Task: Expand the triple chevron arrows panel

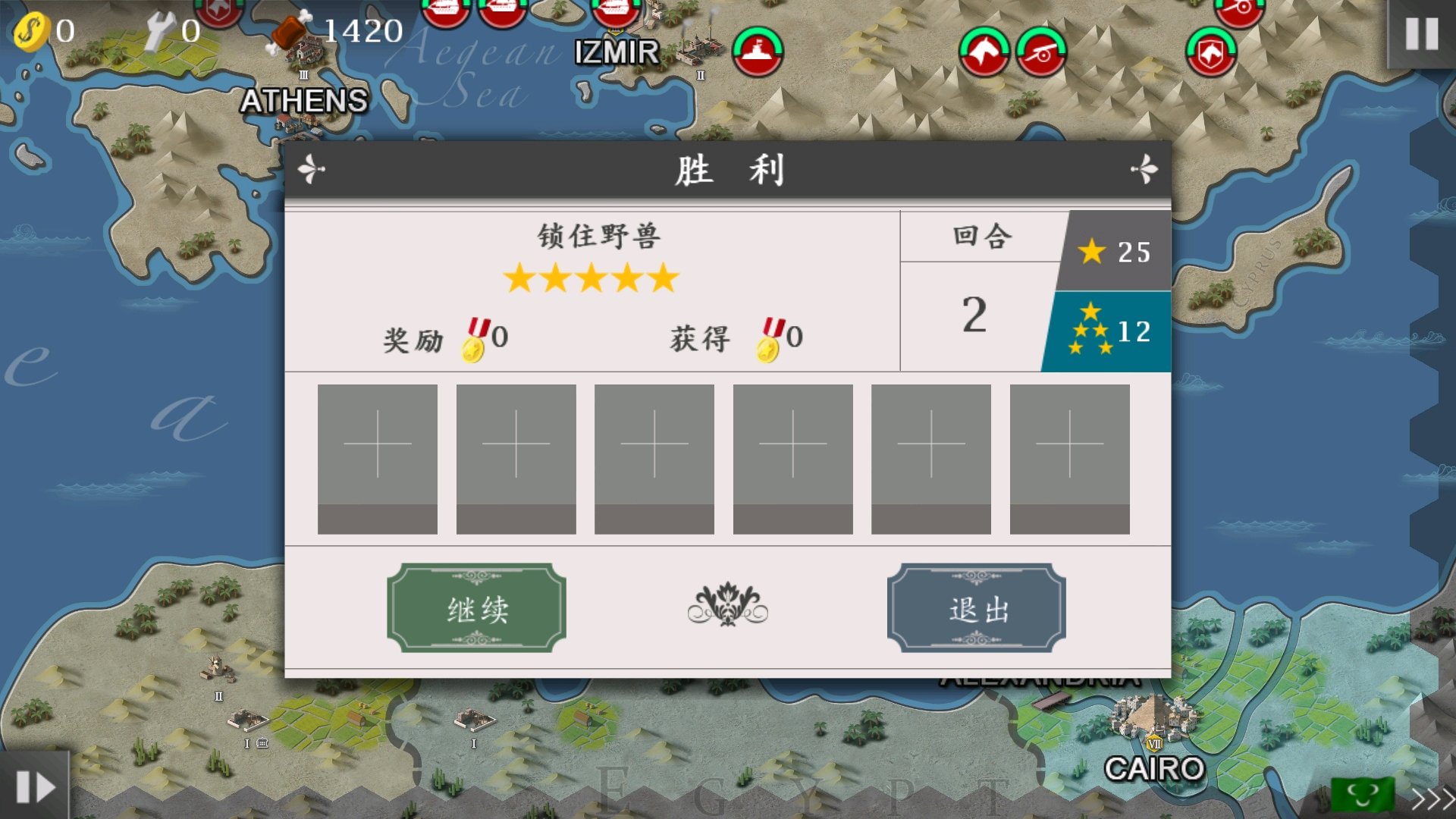Action: pos(1432,799)
